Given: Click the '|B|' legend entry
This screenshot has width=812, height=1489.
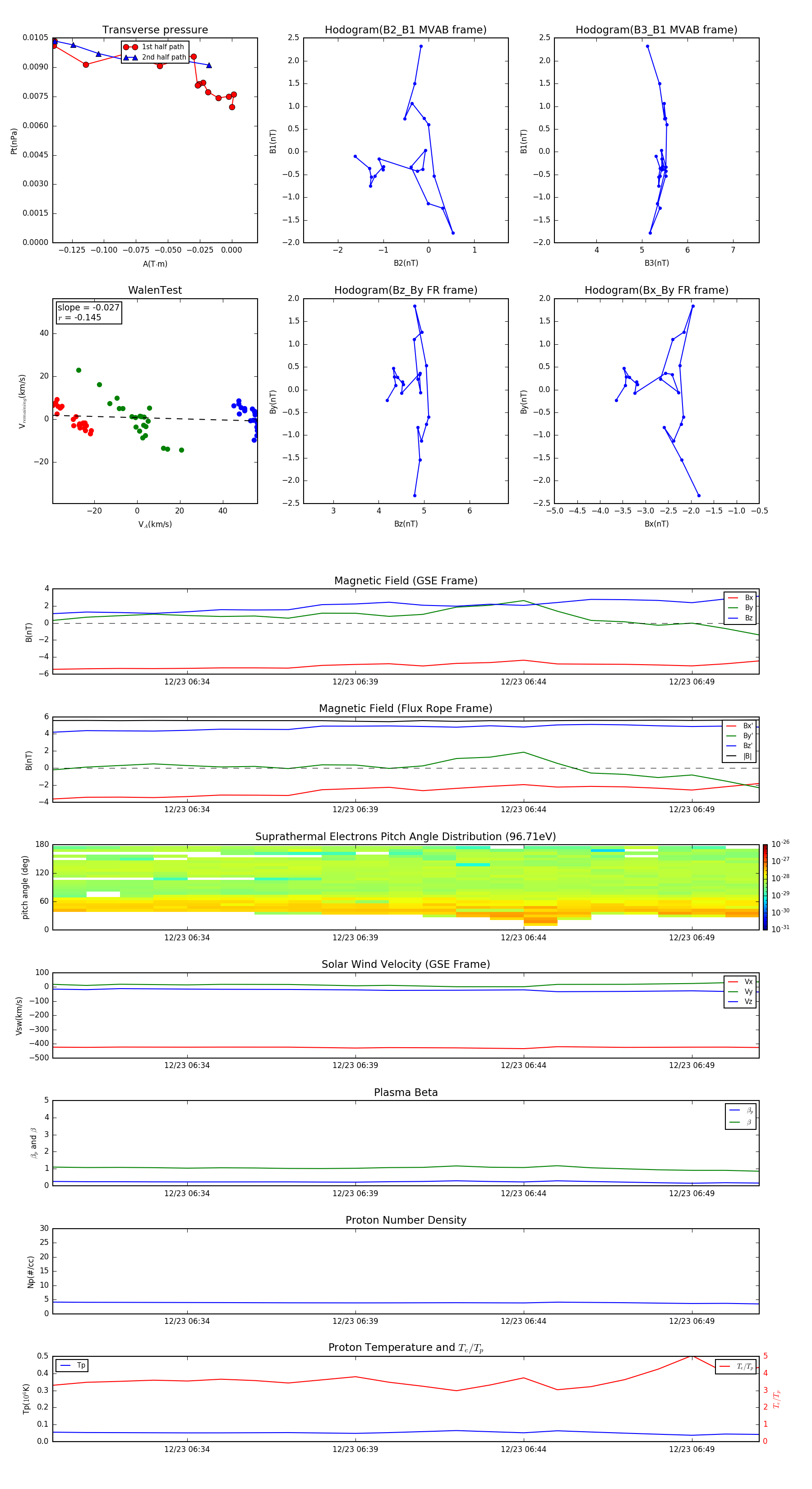Looking at the screenshot, I should point(740,756).
